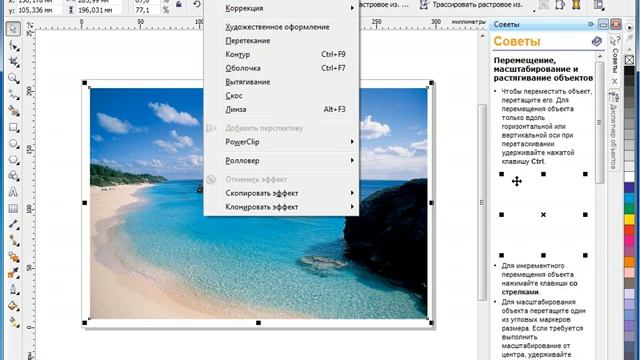Open the color palette flyout arrow

pos(629,27)
